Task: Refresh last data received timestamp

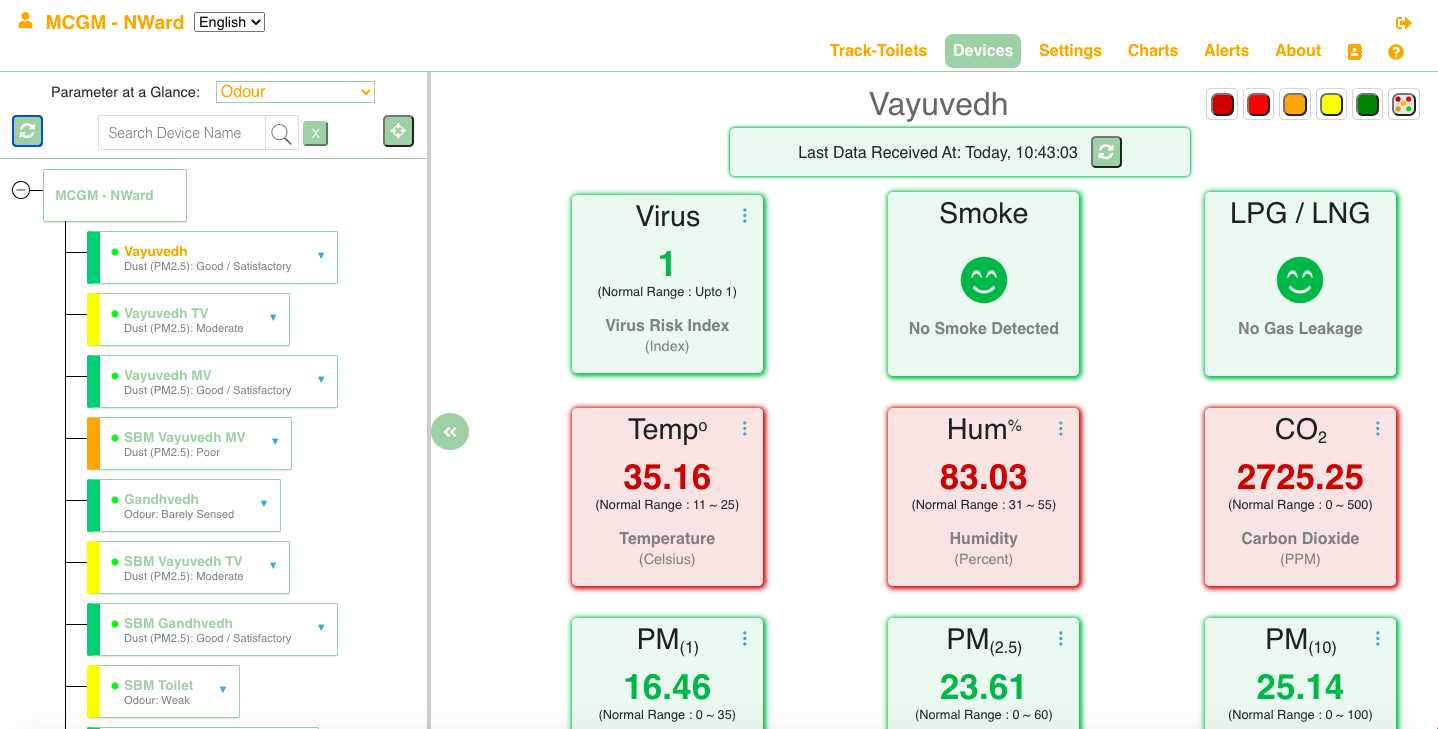Action: click(1106, 152)
